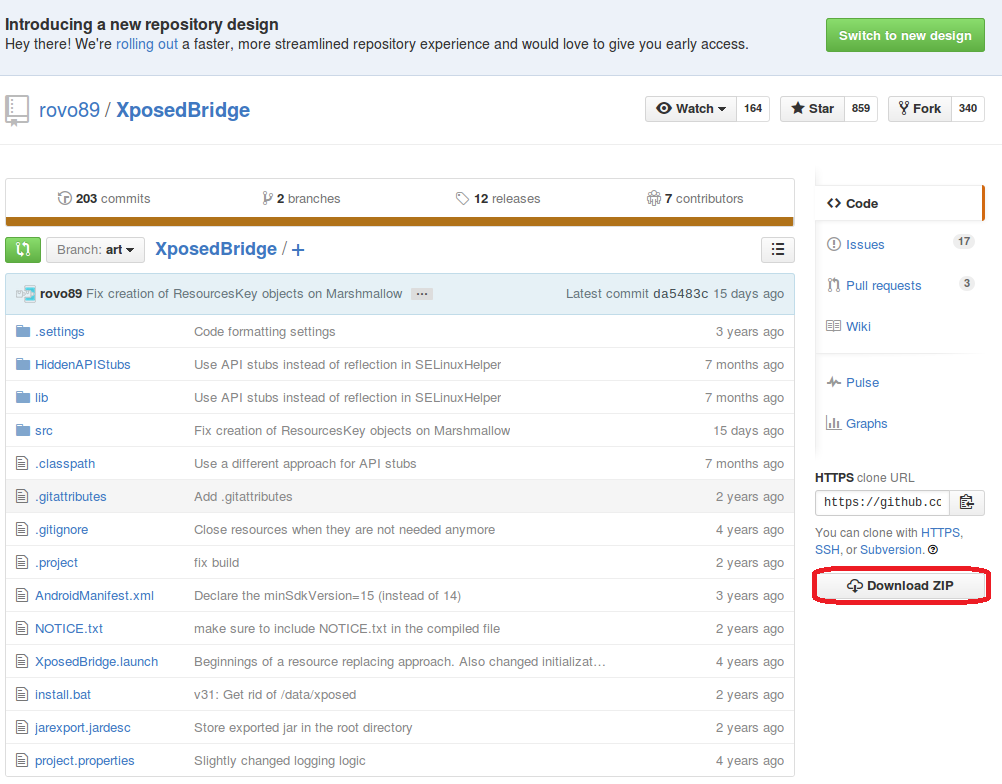Viewport: 1002px width, 784px height.
Task: Open the Wiki tab
Action: [x=899, y=327]
